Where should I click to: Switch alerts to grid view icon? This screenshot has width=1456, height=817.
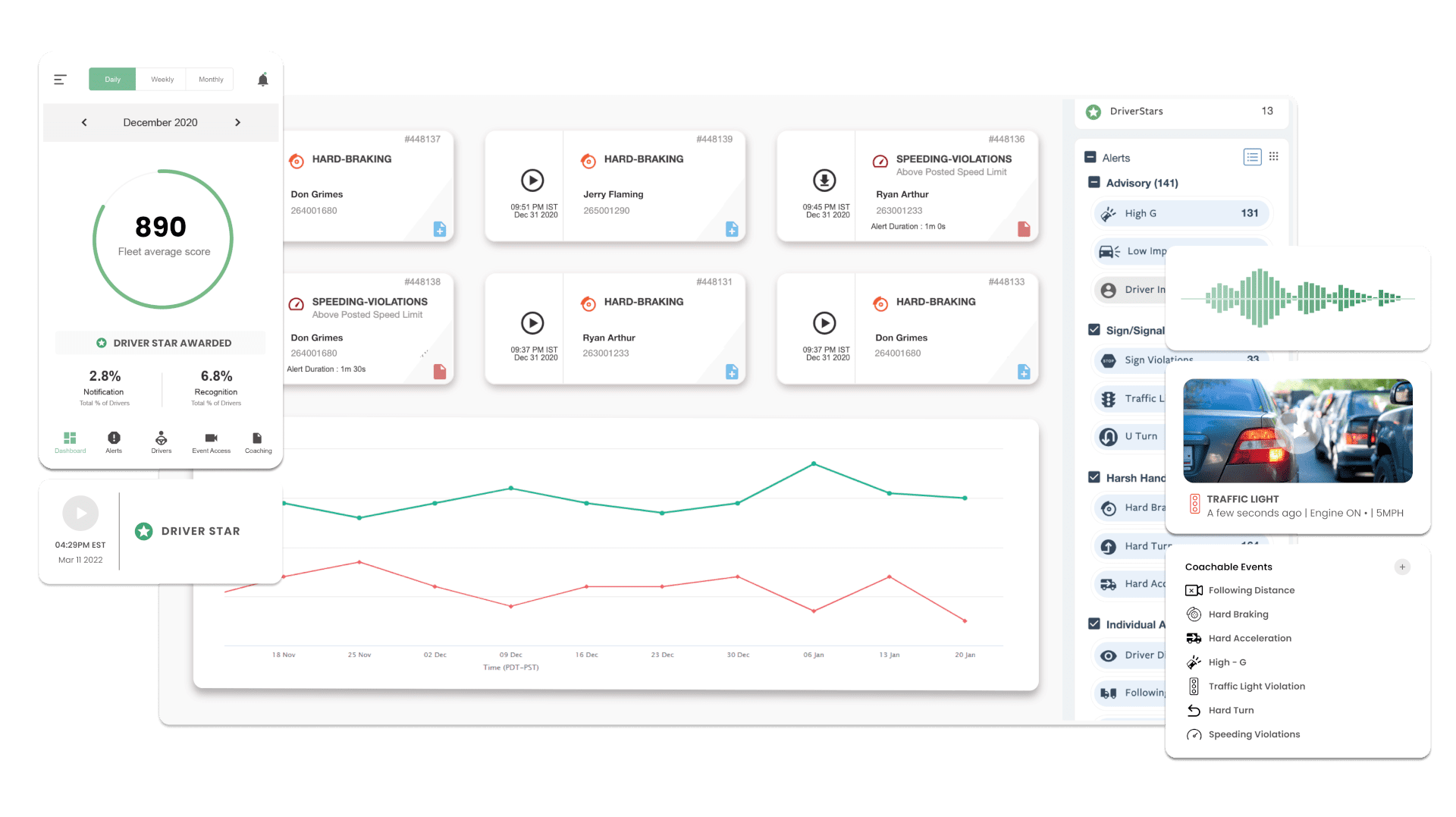click(1274, 156)
